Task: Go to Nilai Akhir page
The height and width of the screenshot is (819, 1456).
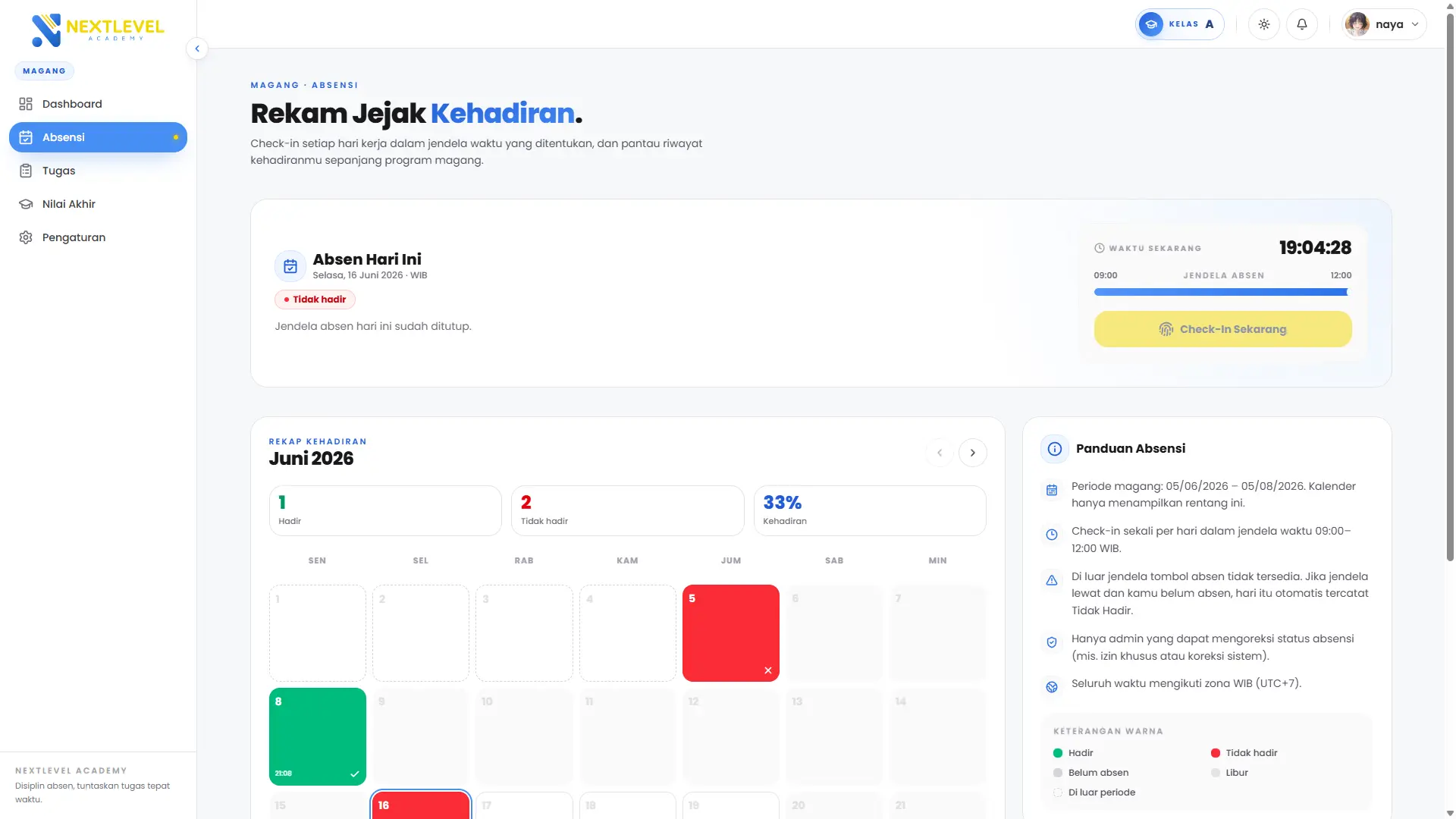Action: [x=98, y=204]
